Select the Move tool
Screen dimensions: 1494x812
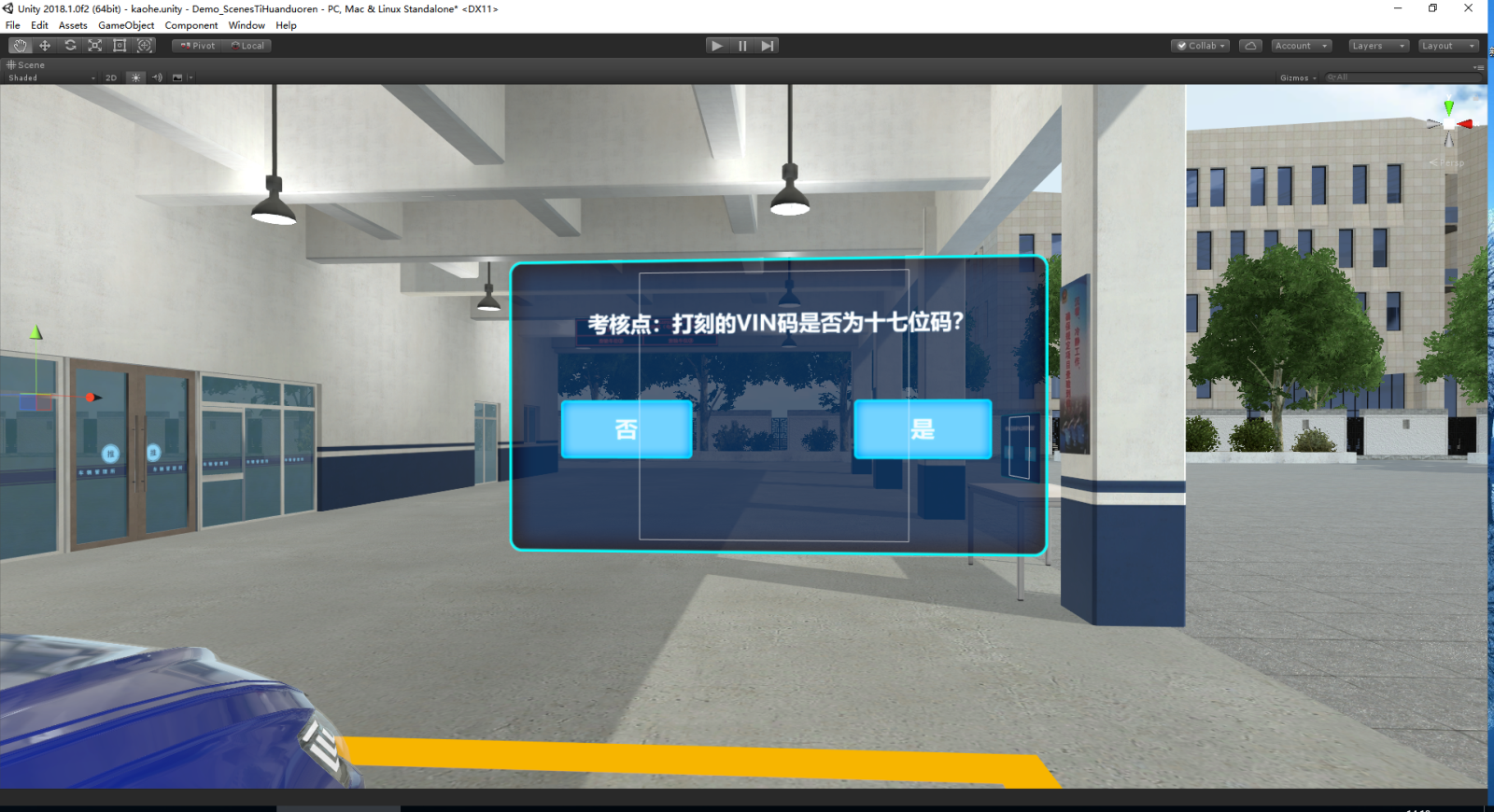click(45, 46)
